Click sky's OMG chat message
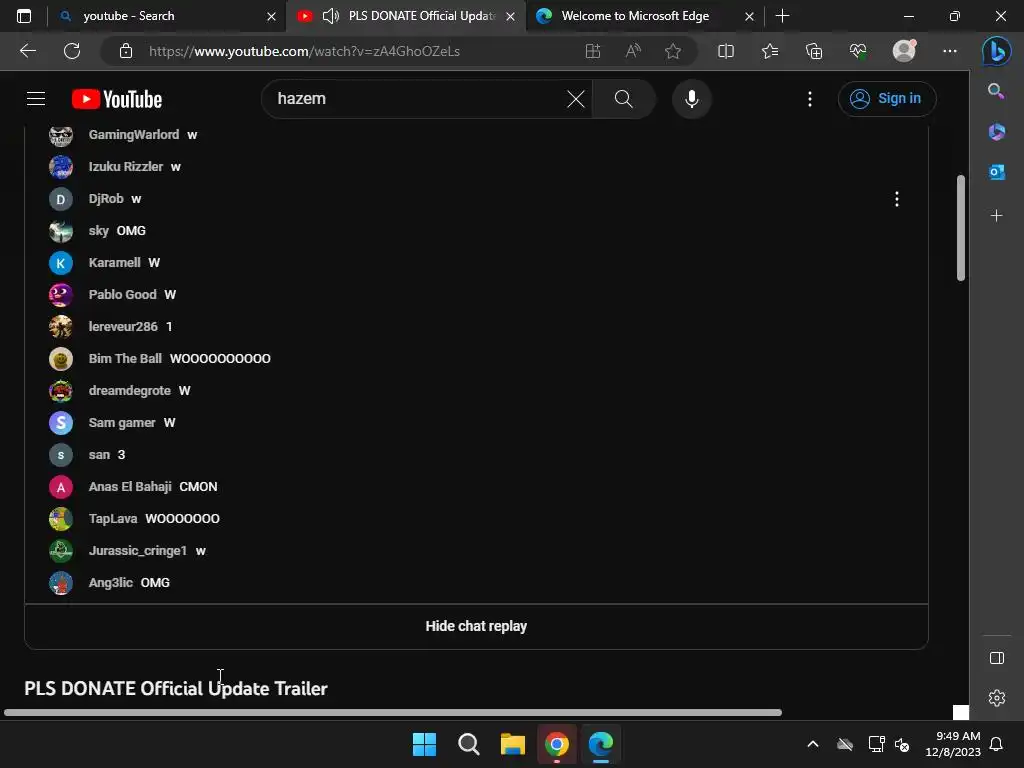The width and height of the screenshot is (1024, 768). (x=131, y=231)
